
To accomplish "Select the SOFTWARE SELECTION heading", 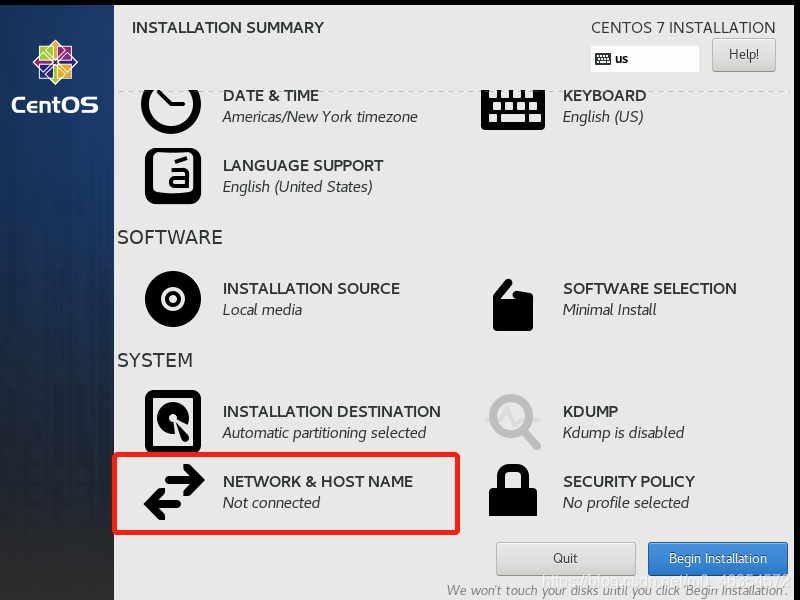I will (650, 289).
